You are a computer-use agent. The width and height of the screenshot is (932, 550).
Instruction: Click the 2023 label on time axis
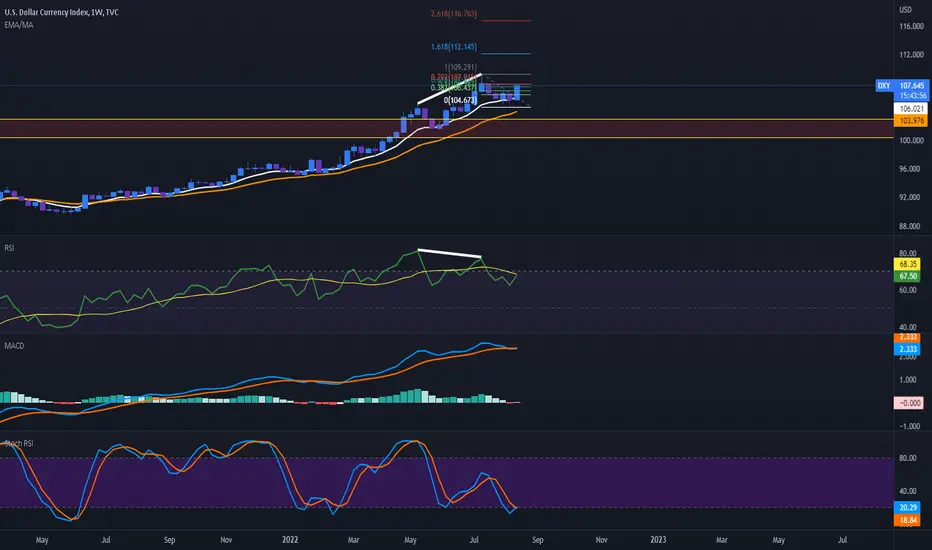click(x=658, y=540)
